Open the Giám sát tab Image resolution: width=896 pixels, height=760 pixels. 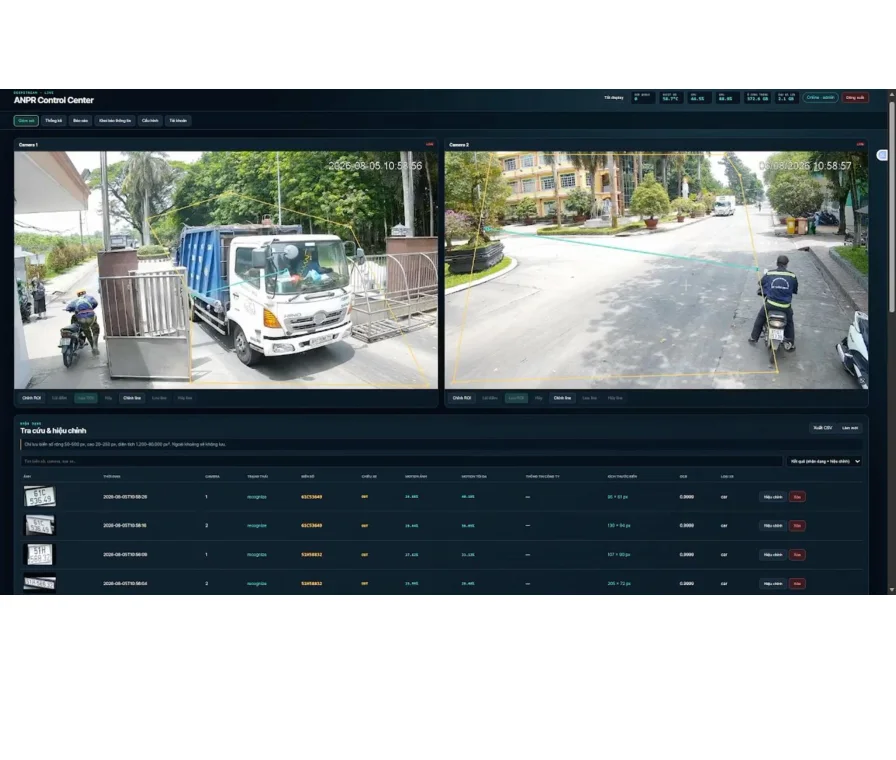(x=26, y=121)
